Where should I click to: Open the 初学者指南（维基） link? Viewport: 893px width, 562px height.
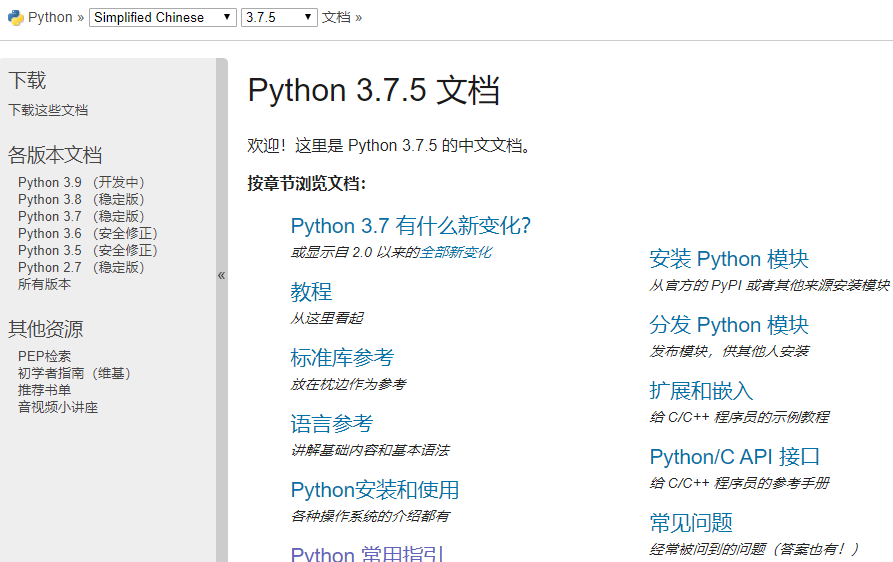pyautogui.click(x=74, y=374)
